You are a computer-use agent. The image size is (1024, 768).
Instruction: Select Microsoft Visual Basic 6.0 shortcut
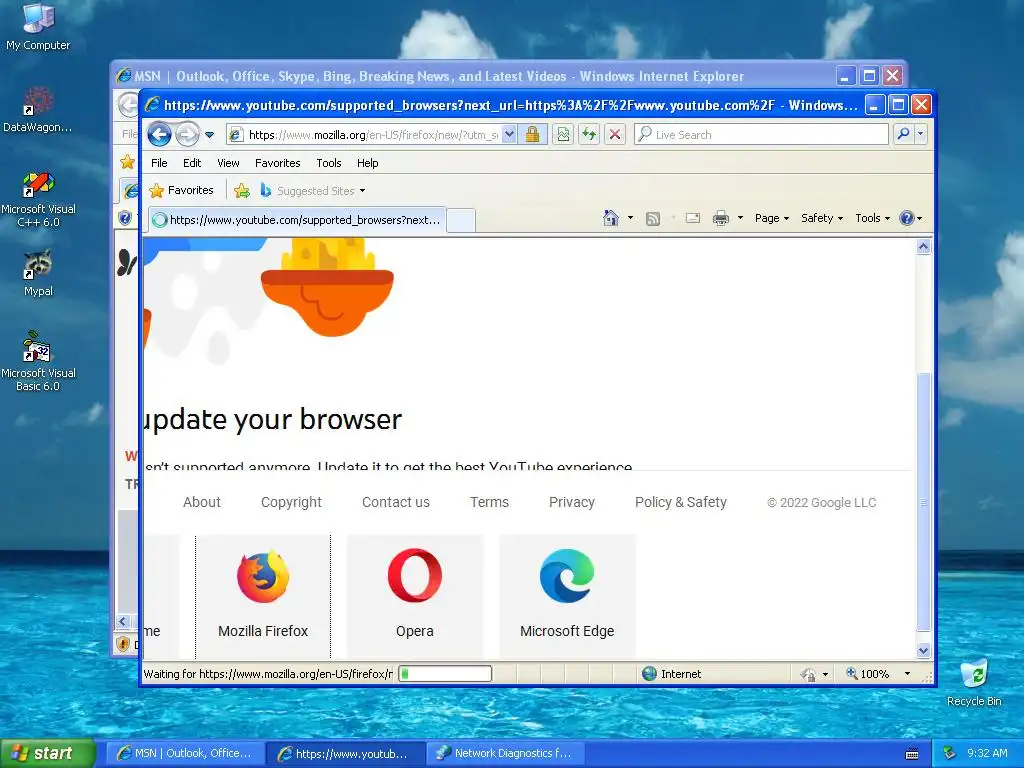click(38, 361)
